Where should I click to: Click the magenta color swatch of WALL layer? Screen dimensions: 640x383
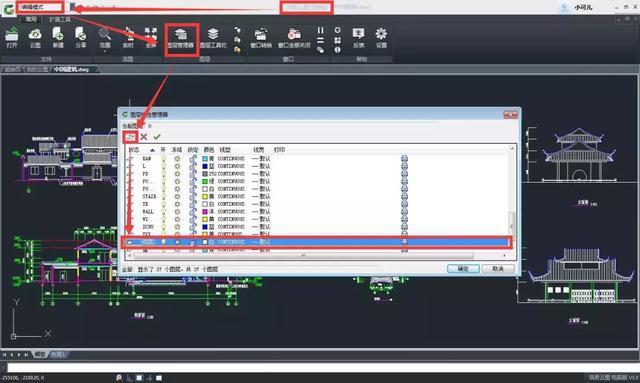coord(205,212)
